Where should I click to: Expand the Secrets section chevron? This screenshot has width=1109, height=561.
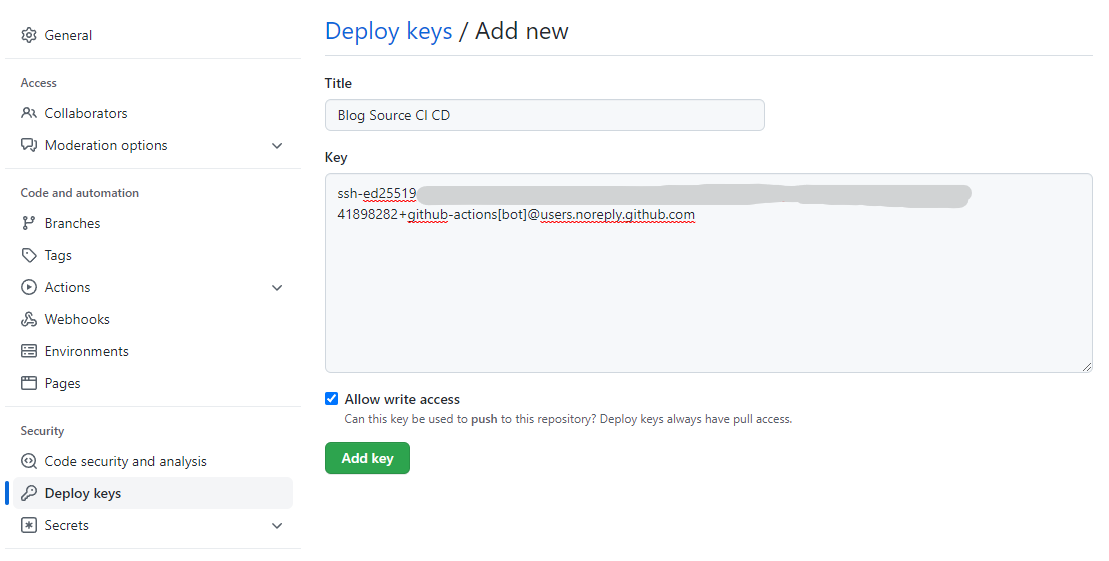tap(277, 526)
